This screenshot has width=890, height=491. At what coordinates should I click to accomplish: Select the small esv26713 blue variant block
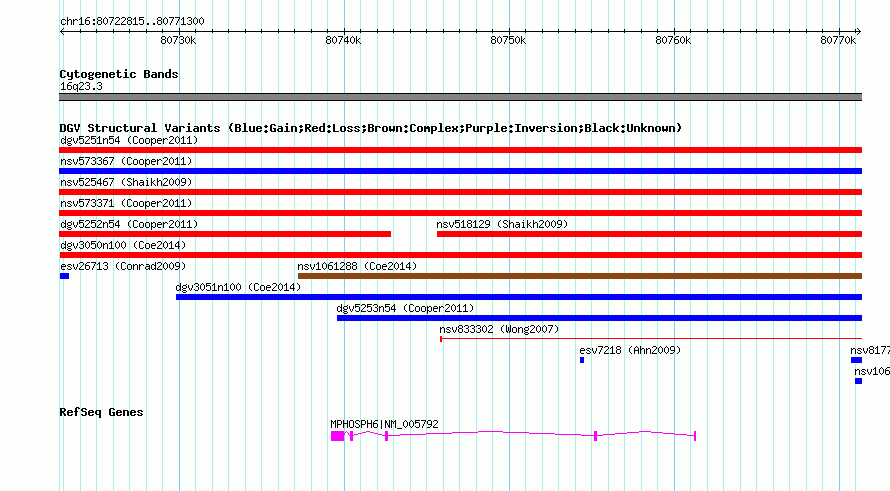[64, 276]
